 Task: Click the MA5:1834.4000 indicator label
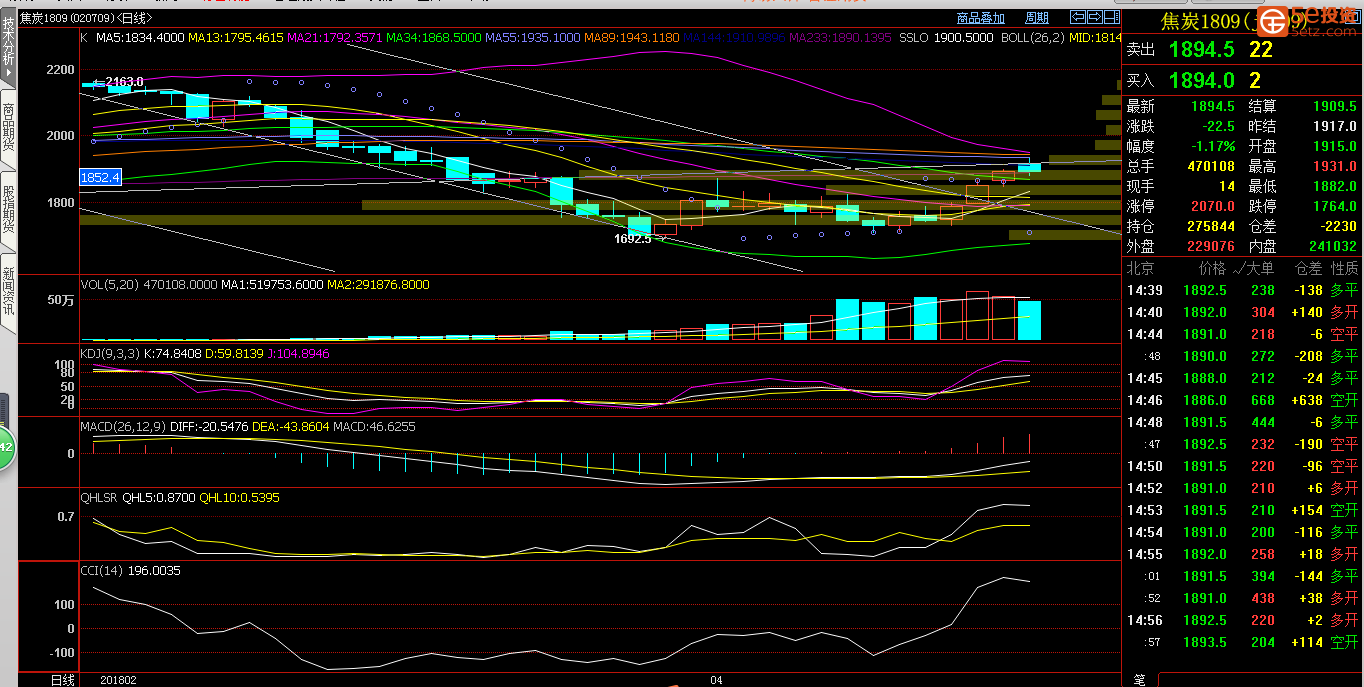click(140, 38)
